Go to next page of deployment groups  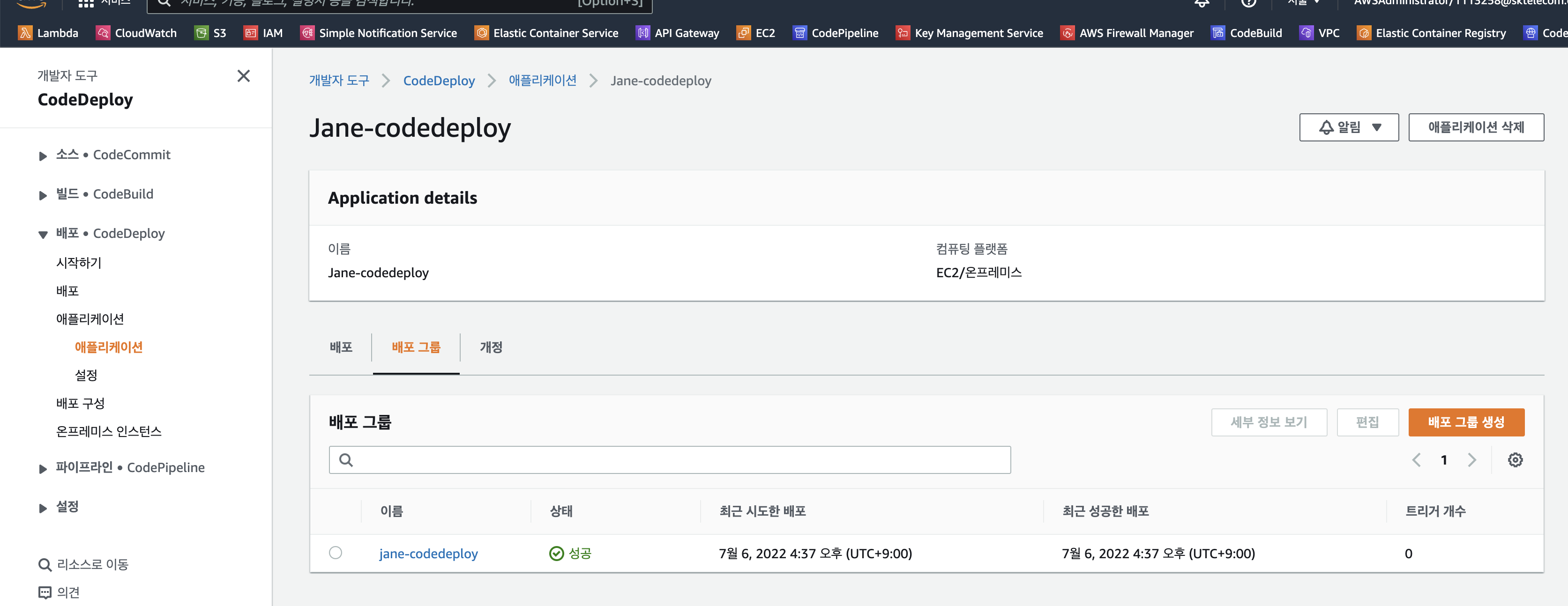pos(1472,460)
